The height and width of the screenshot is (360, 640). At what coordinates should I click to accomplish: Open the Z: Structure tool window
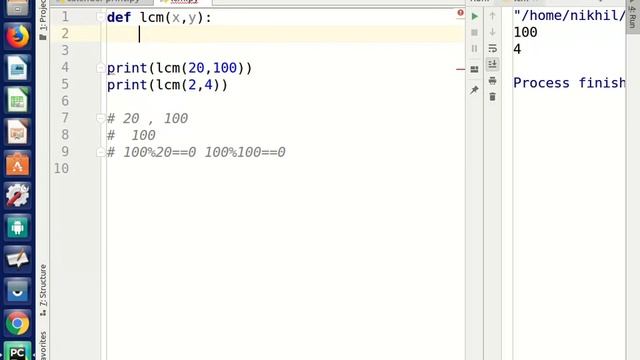coord(43,290)
